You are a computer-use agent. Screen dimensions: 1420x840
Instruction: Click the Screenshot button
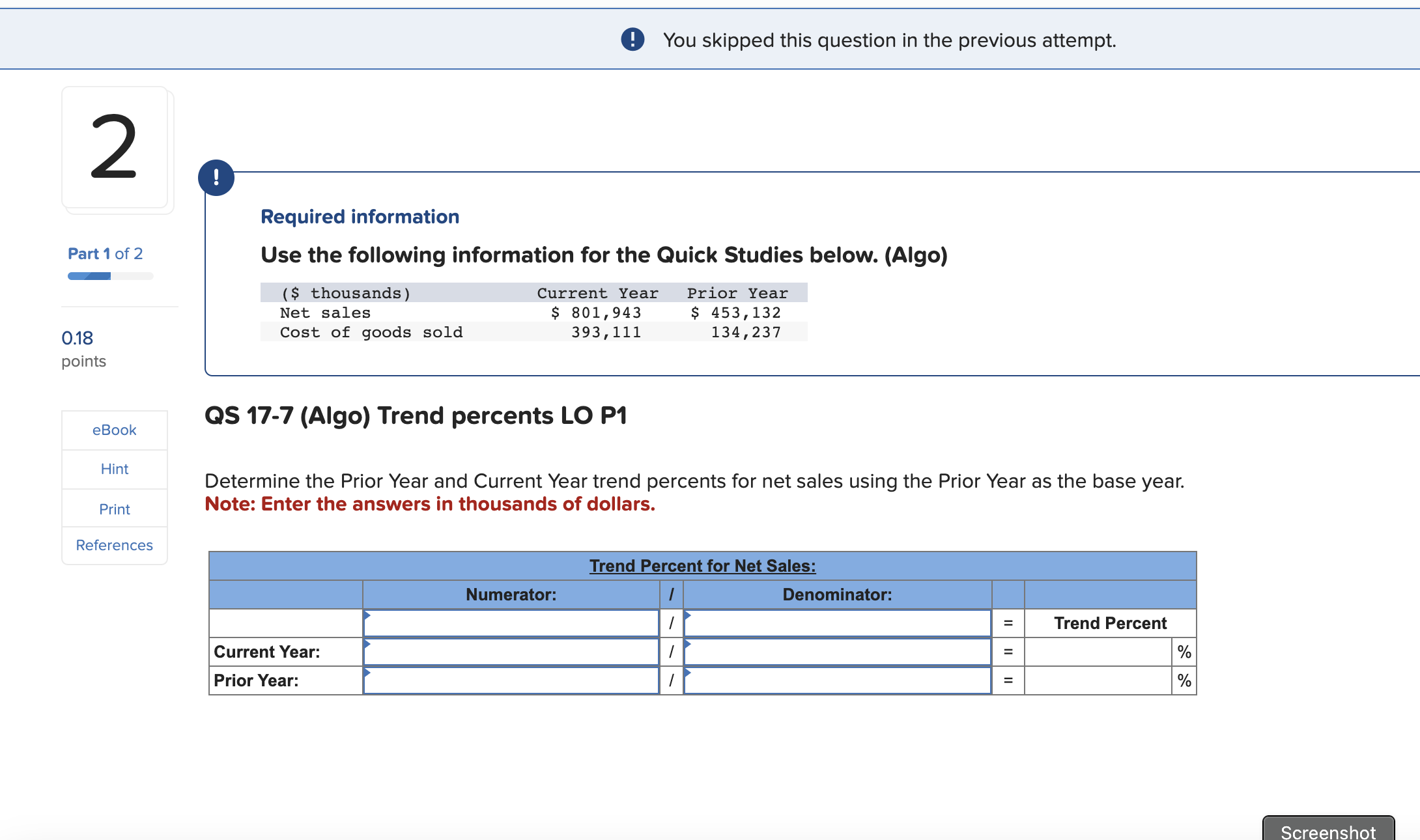pos(1328,830)
